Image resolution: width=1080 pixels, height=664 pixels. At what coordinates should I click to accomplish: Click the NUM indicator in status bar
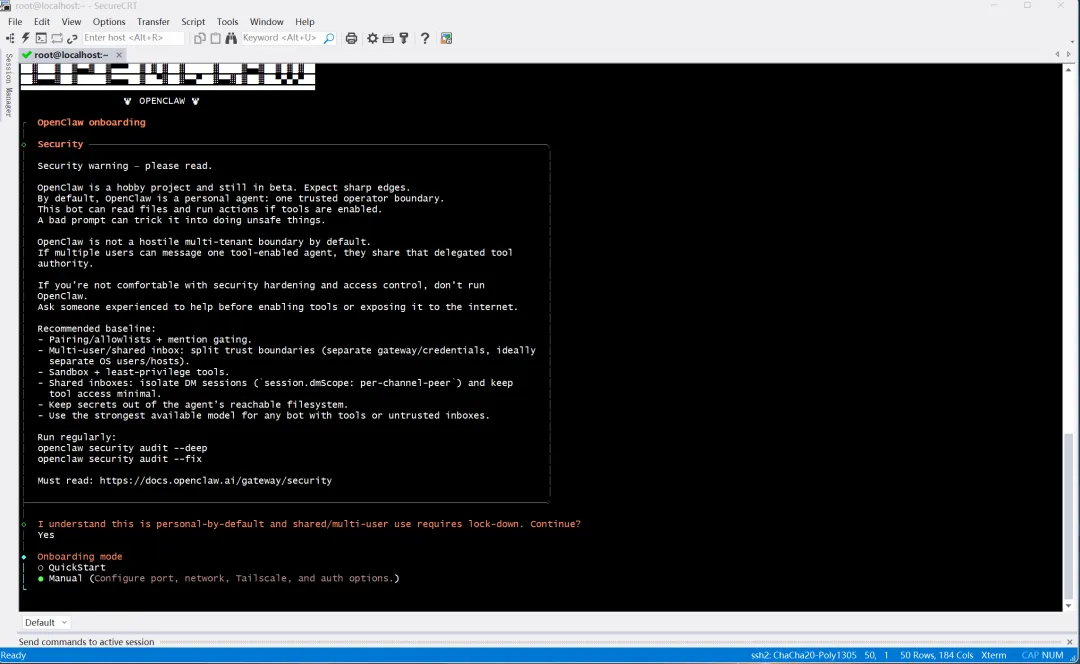tap(1052, 655)
